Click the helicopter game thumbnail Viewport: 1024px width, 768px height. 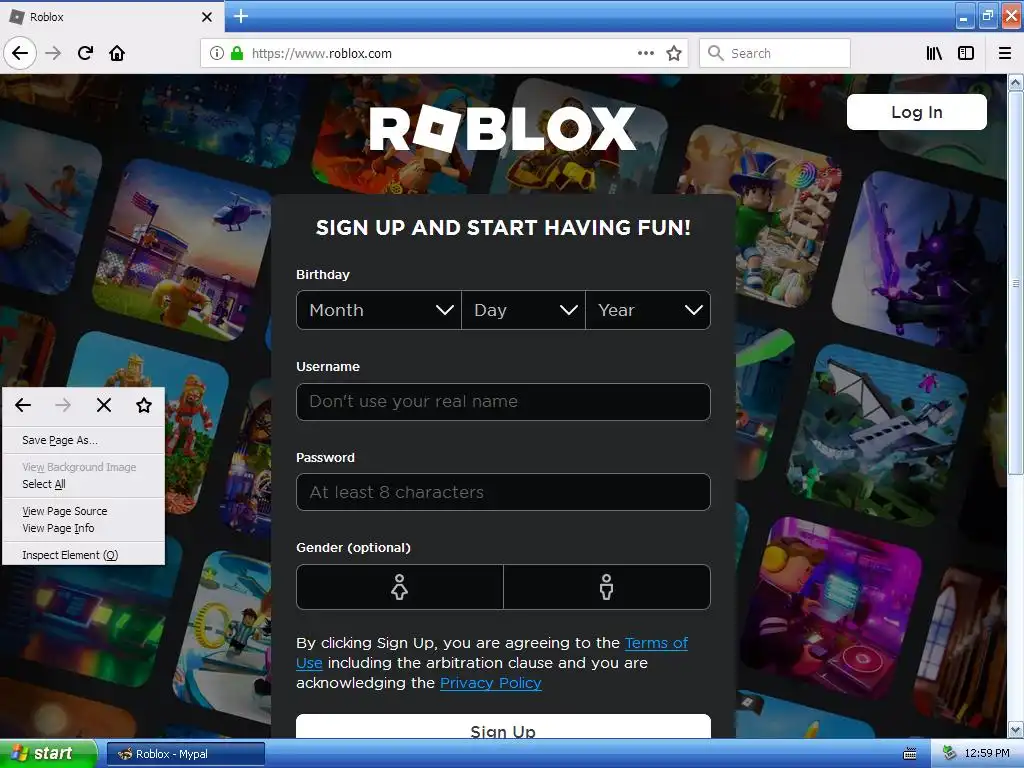click(x=183, y=250)
